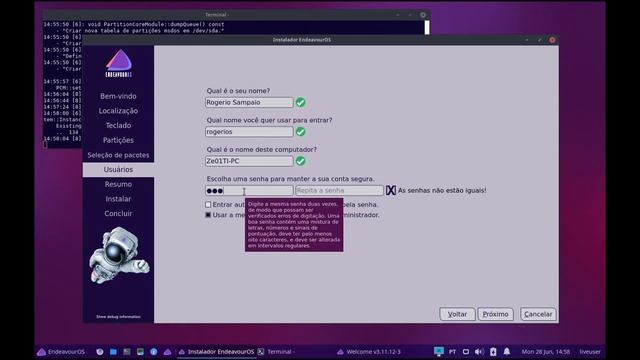Click the 'As senhas não estão iguais!' message
640x360 pixels.
[442, 191]
